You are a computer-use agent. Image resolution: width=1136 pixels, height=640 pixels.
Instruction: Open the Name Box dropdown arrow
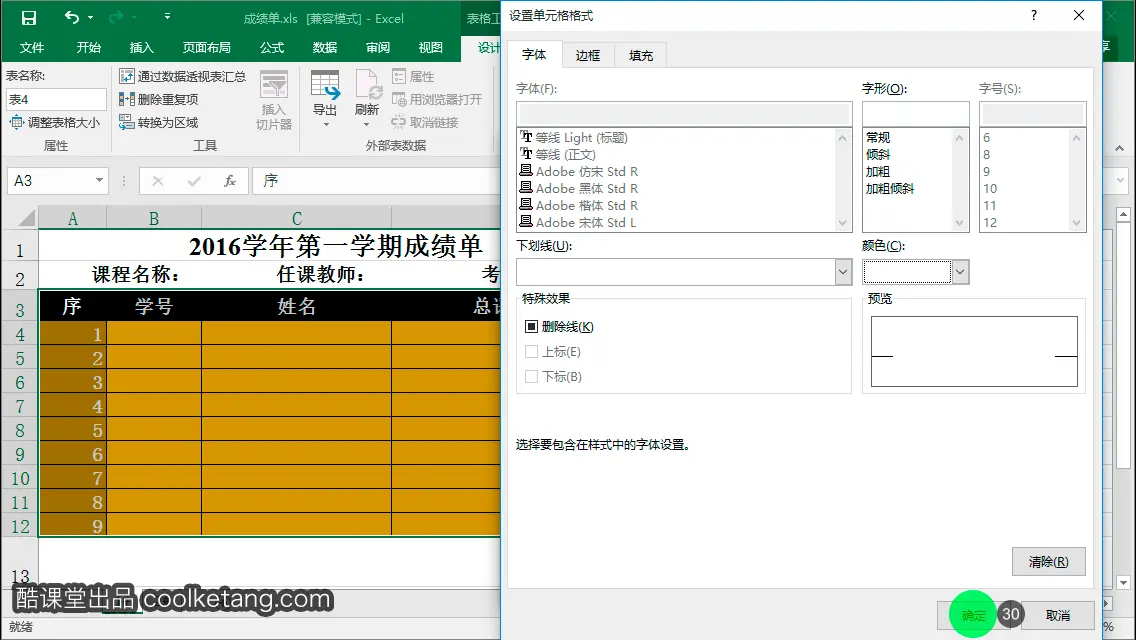pyautogui.click(x=99, y=180)
